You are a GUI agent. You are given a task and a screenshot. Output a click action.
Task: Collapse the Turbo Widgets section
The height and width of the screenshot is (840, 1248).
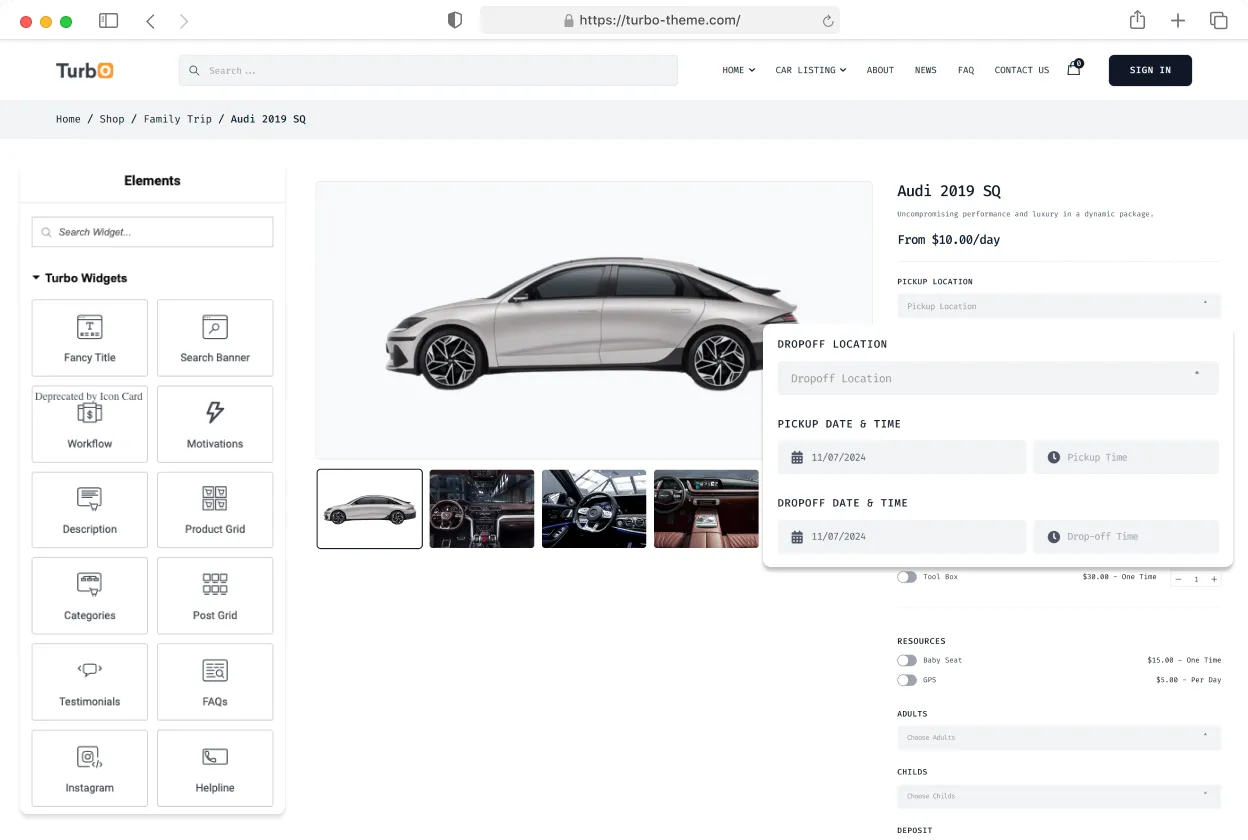(80, 278)
